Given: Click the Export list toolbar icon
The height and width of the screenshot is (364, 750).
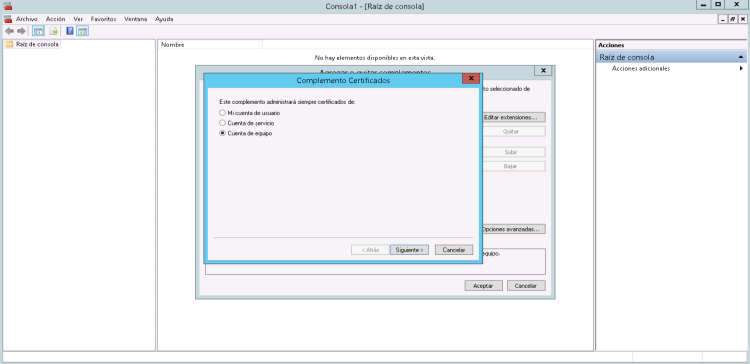Looking at the screenshot, I should [x=54, y=31].
